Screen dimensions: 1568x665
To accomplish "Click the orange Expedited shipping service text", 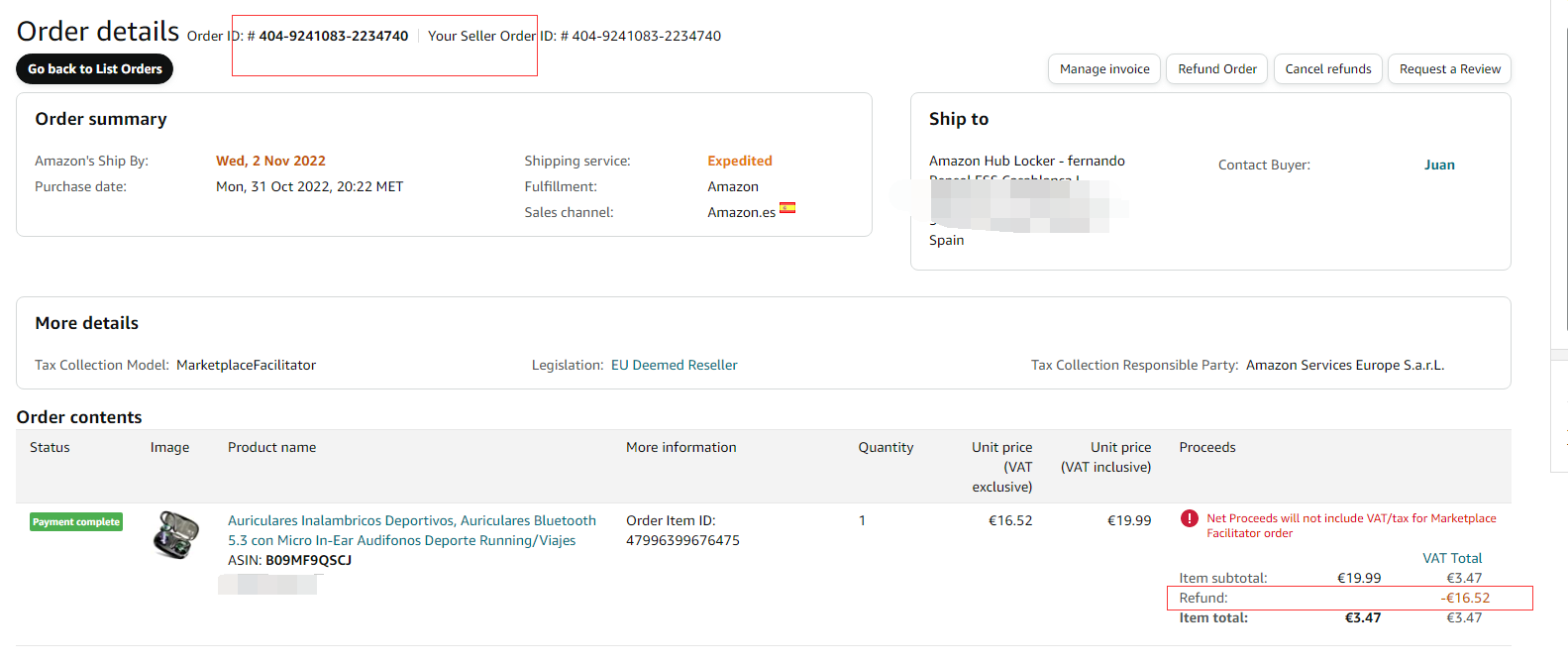I will (x=739, y=162).
